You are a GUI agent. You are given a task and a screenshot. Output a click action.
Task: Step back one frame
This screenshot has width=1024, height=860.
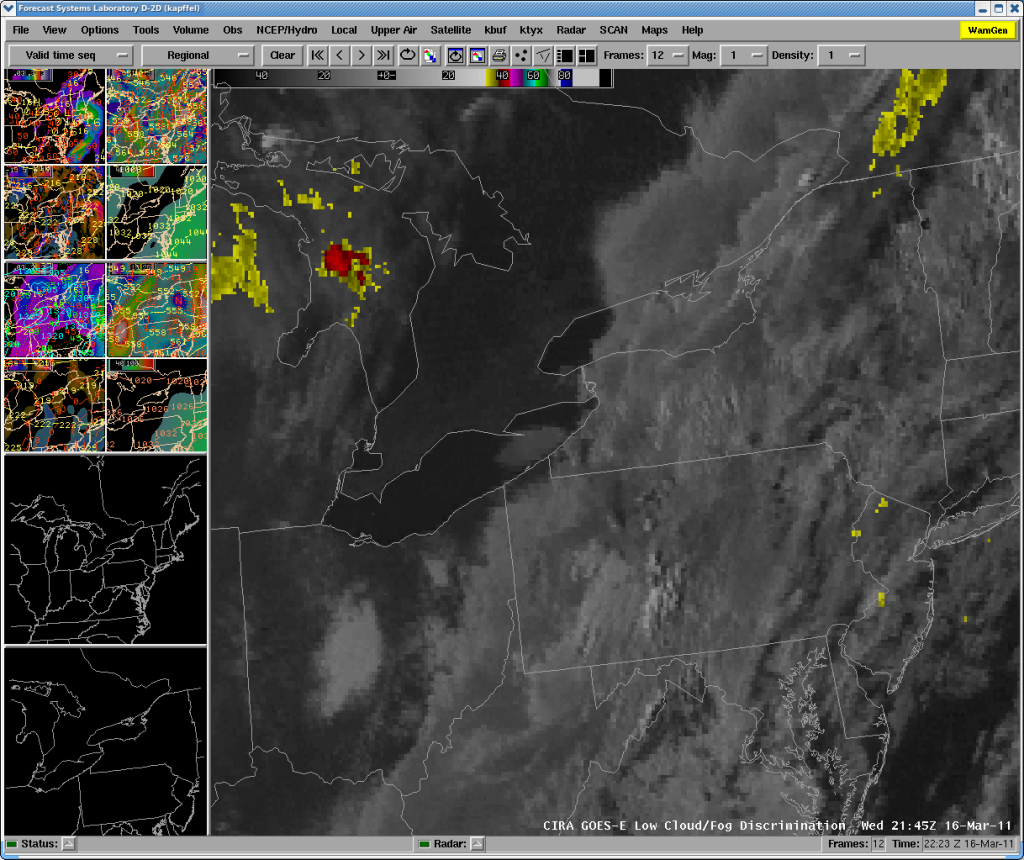point(339,55)
